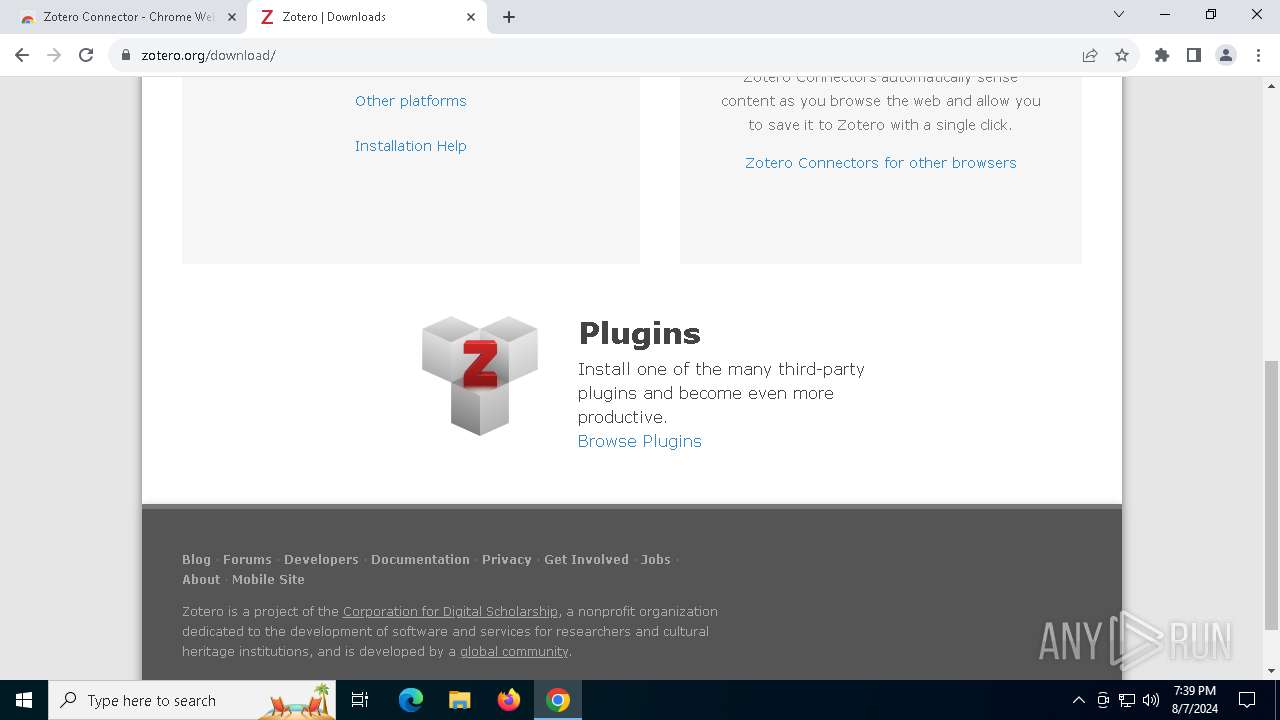Viewport: 1280px width, 720px height.
Task: Open the About footer link
Action: (x=201, y=579)
